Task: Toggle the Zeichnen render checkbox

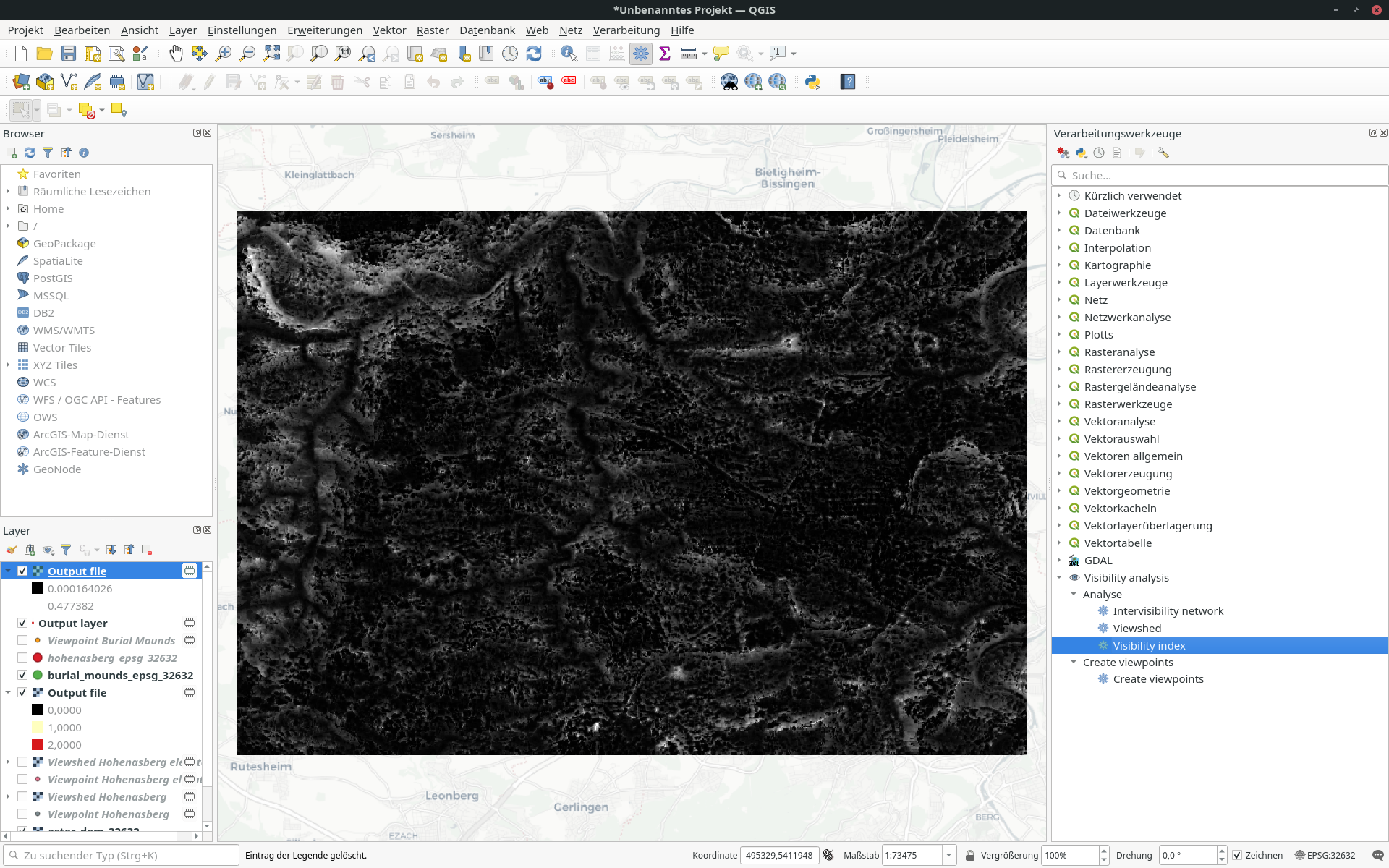Action: tap(1237, 855)
